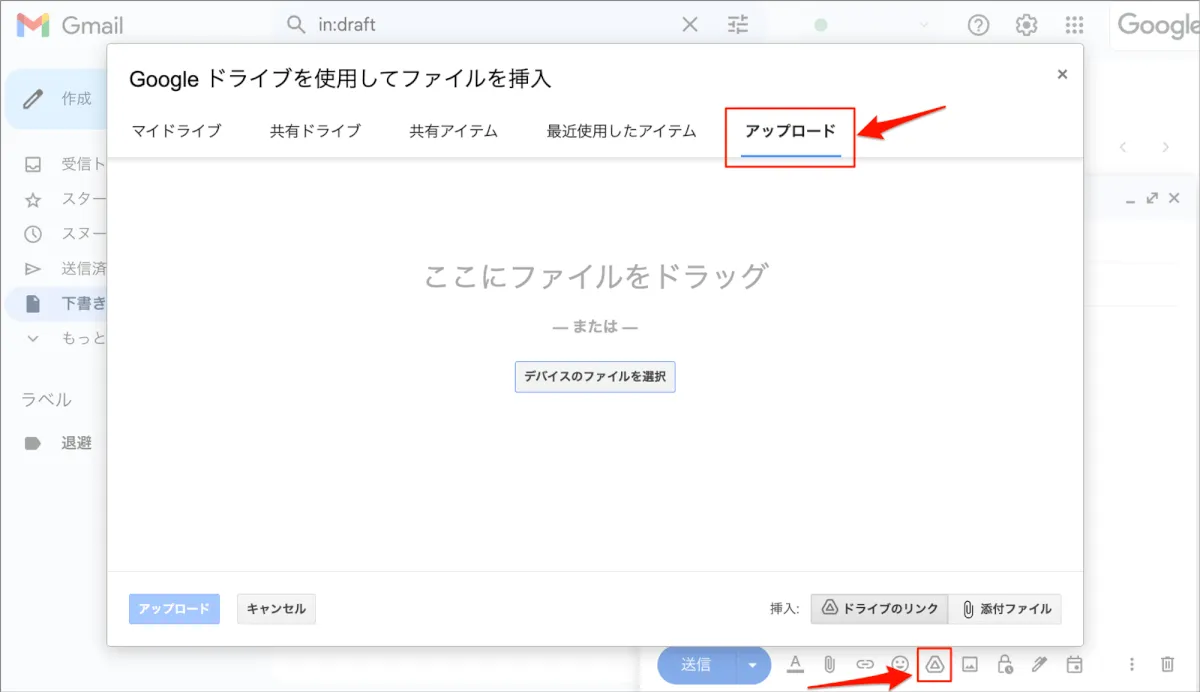1200x692 pixels.
Task: Select 添付ファイル insert mode
Action: click(x=1006, y=609)
